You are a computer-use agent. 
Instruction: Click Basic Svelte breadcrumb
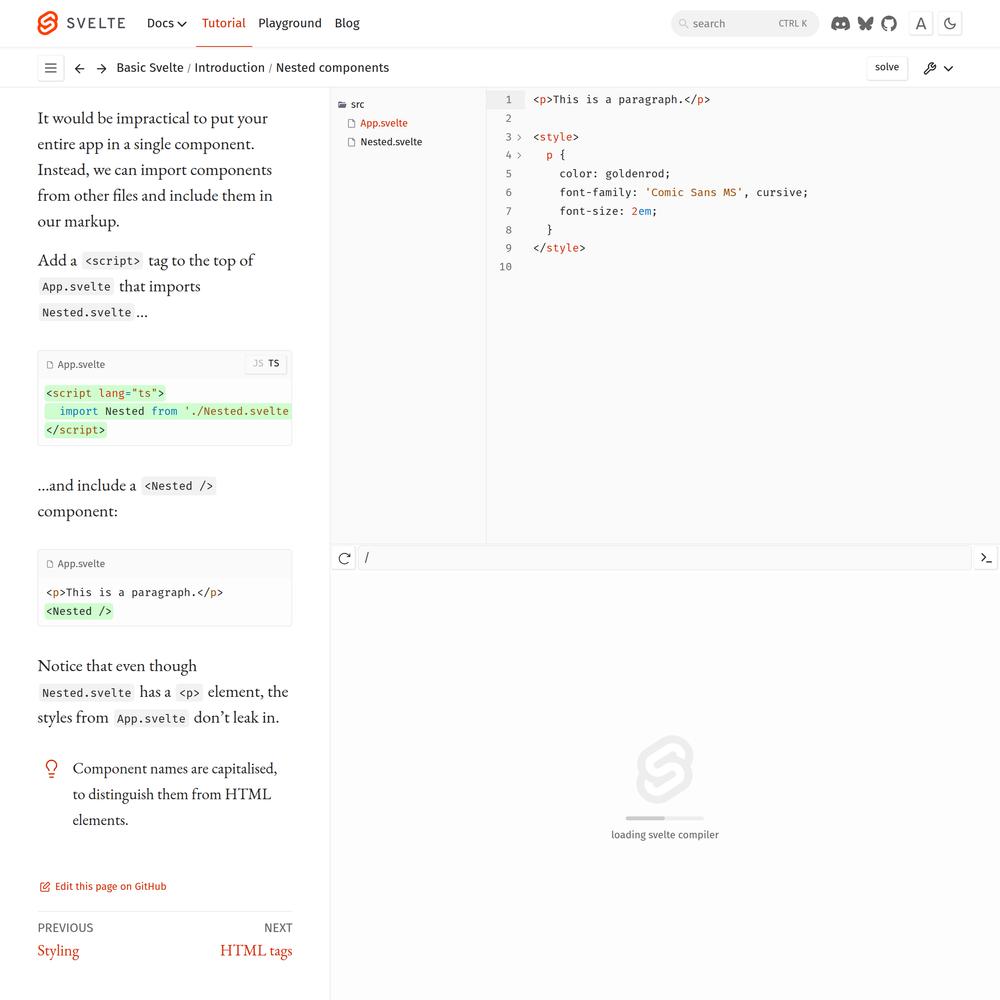pyautogui.click(x=150, y=68)
